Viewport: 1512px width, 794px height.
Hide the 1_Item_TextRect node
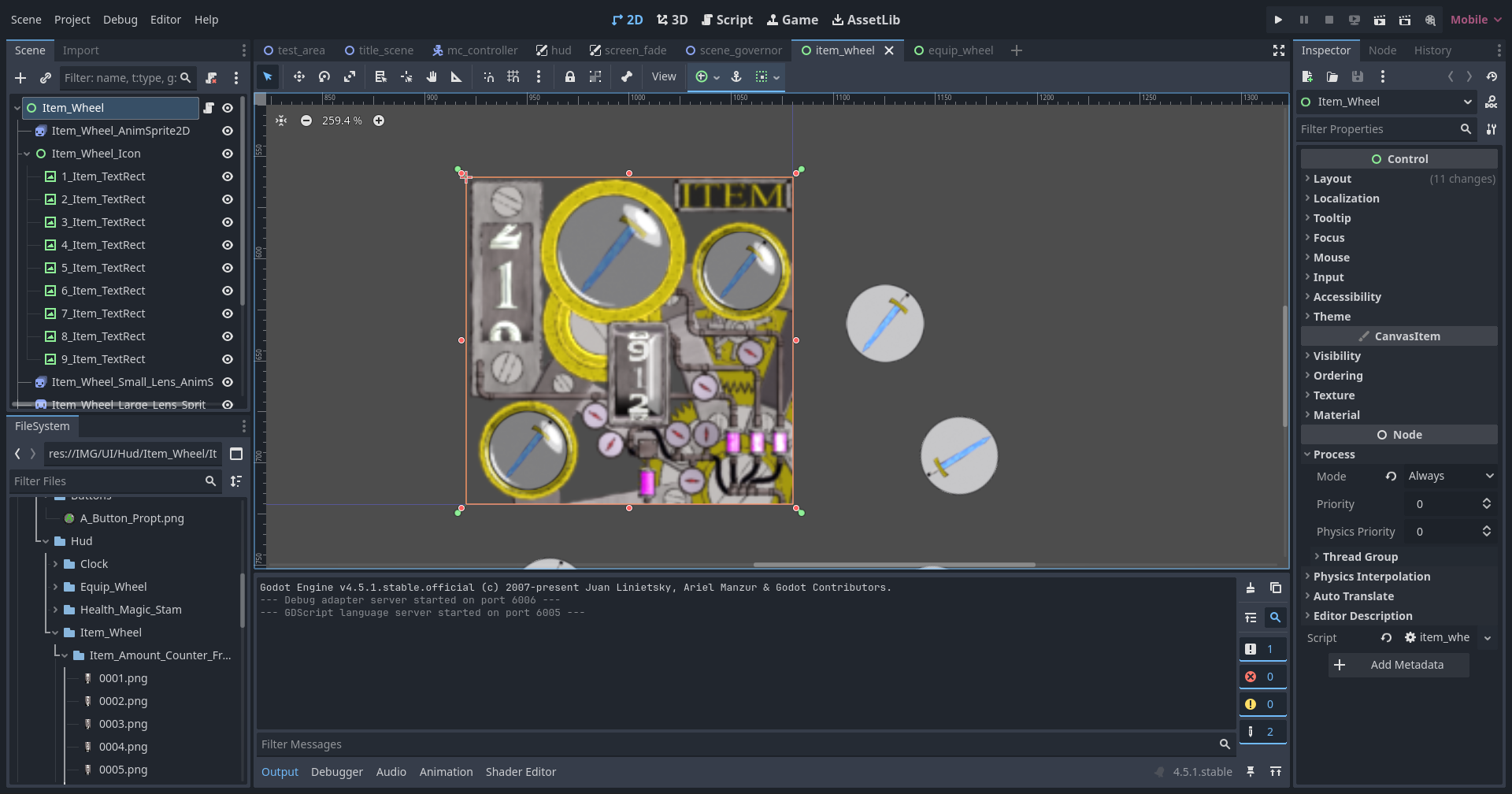228,176
